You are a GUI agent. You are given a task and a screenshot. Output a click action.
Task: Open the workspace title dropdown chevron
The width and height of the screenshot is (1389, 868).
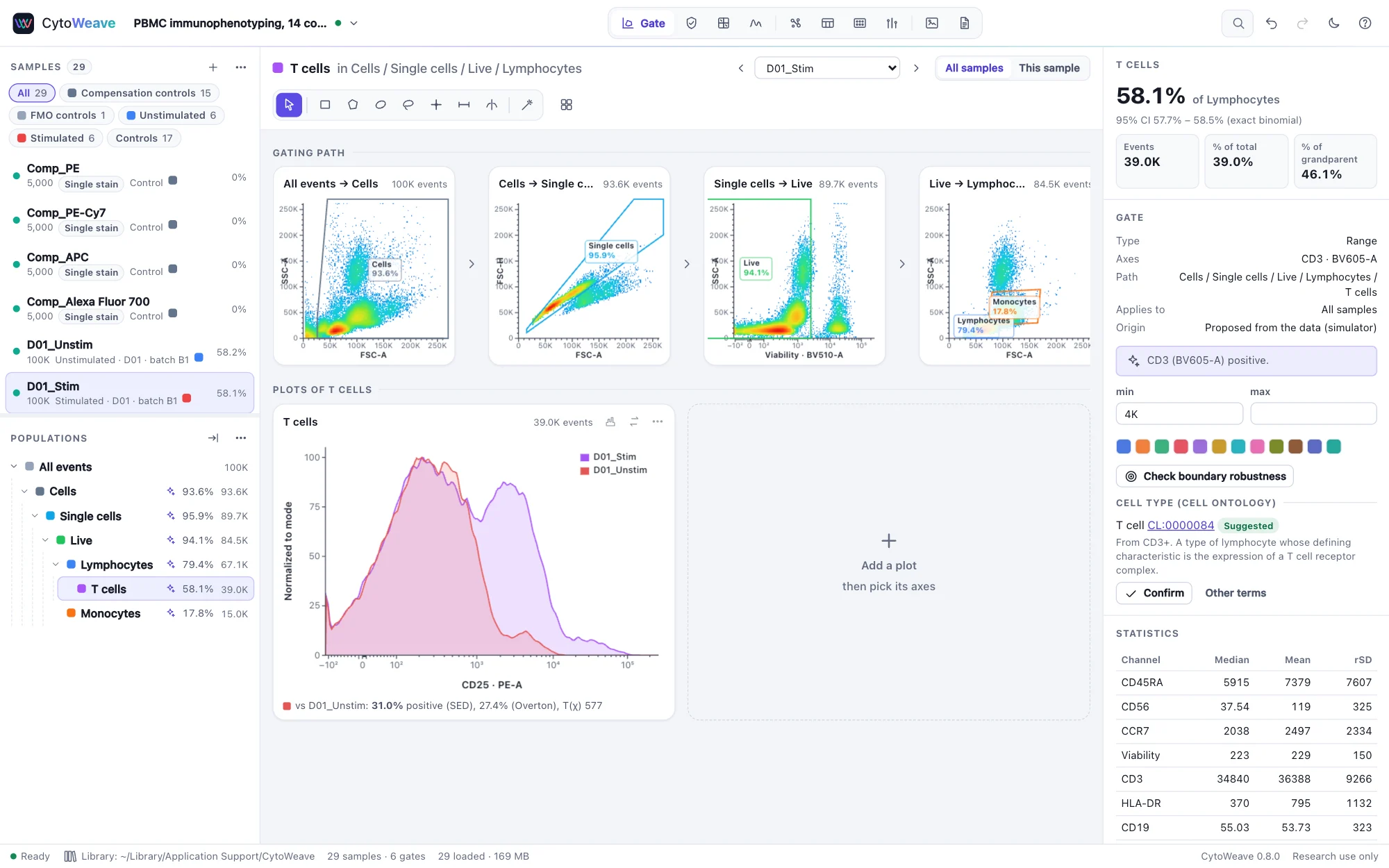pos(354,23)
